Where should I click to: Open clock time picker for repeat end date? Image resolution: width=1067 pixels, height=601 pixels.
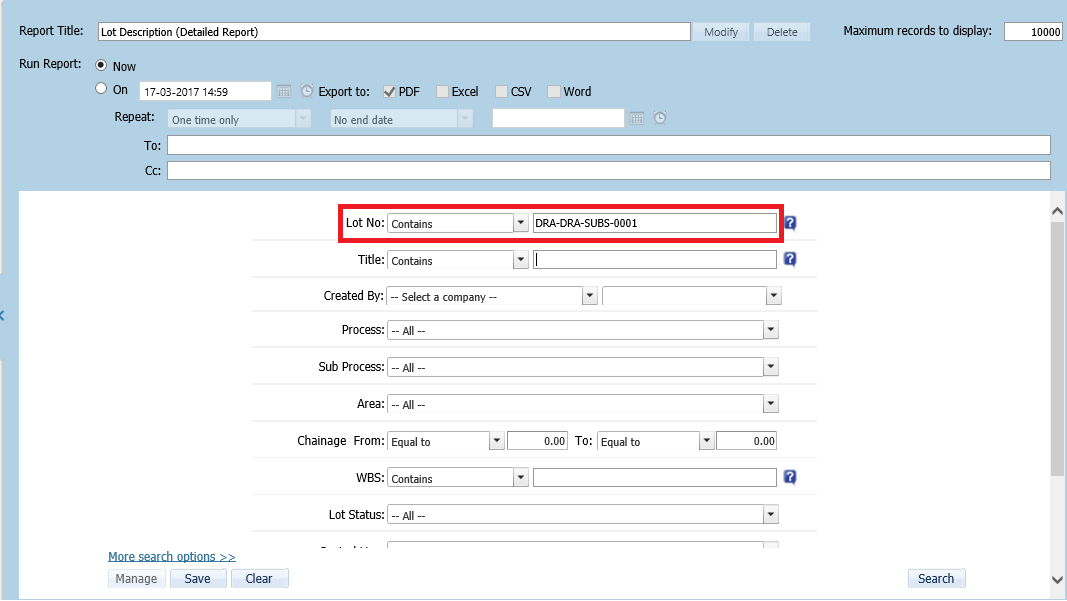659,118
